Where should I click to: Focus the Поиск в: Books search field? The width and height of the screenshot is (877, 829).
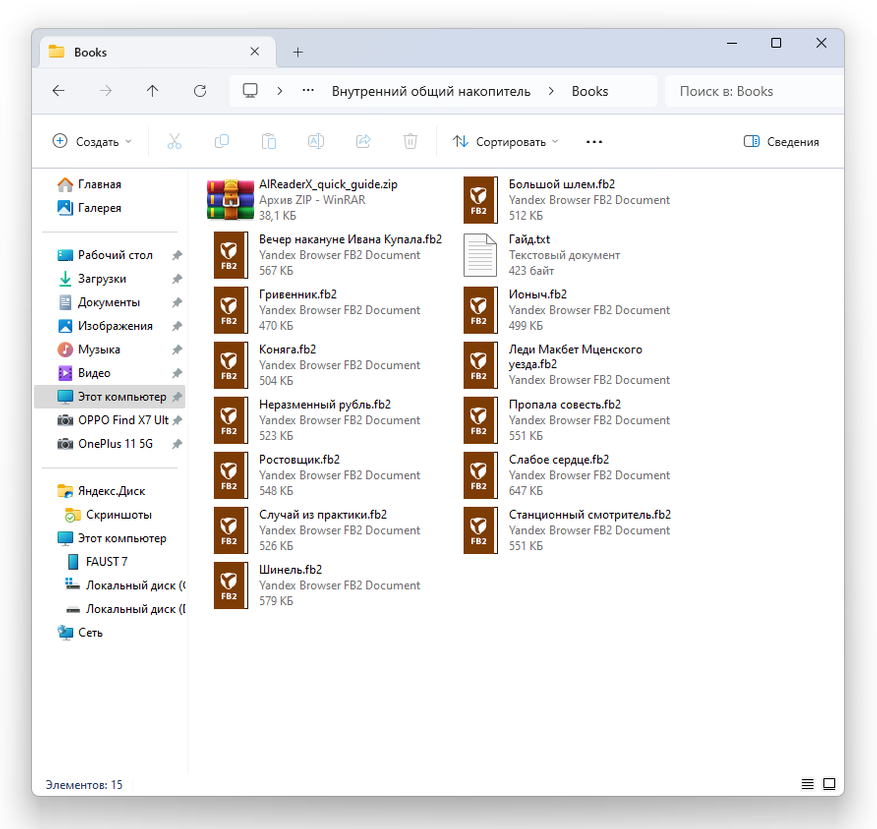[x=753, y=91]
